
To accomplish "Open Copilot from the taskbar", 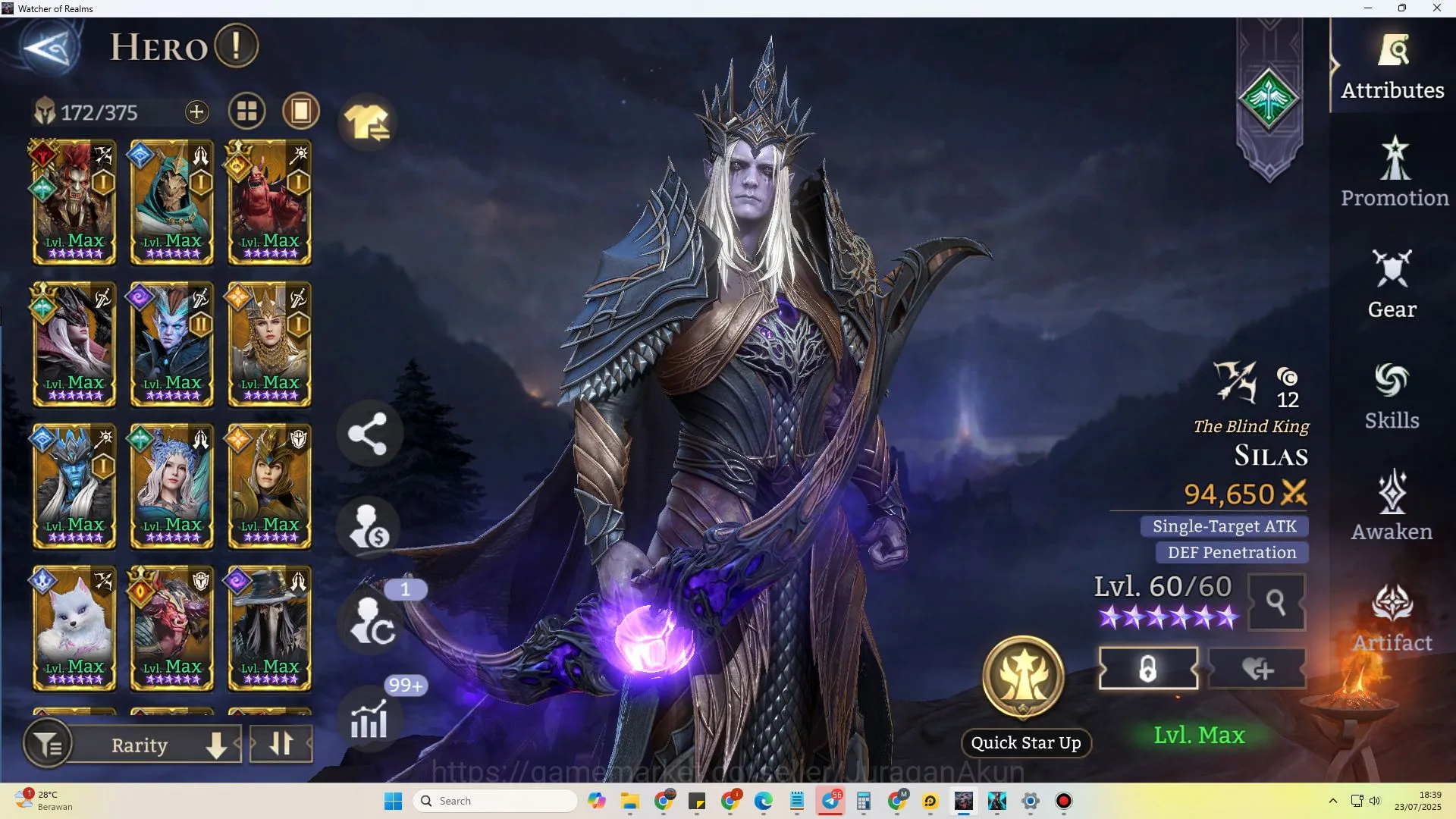I will click(597, 801).
